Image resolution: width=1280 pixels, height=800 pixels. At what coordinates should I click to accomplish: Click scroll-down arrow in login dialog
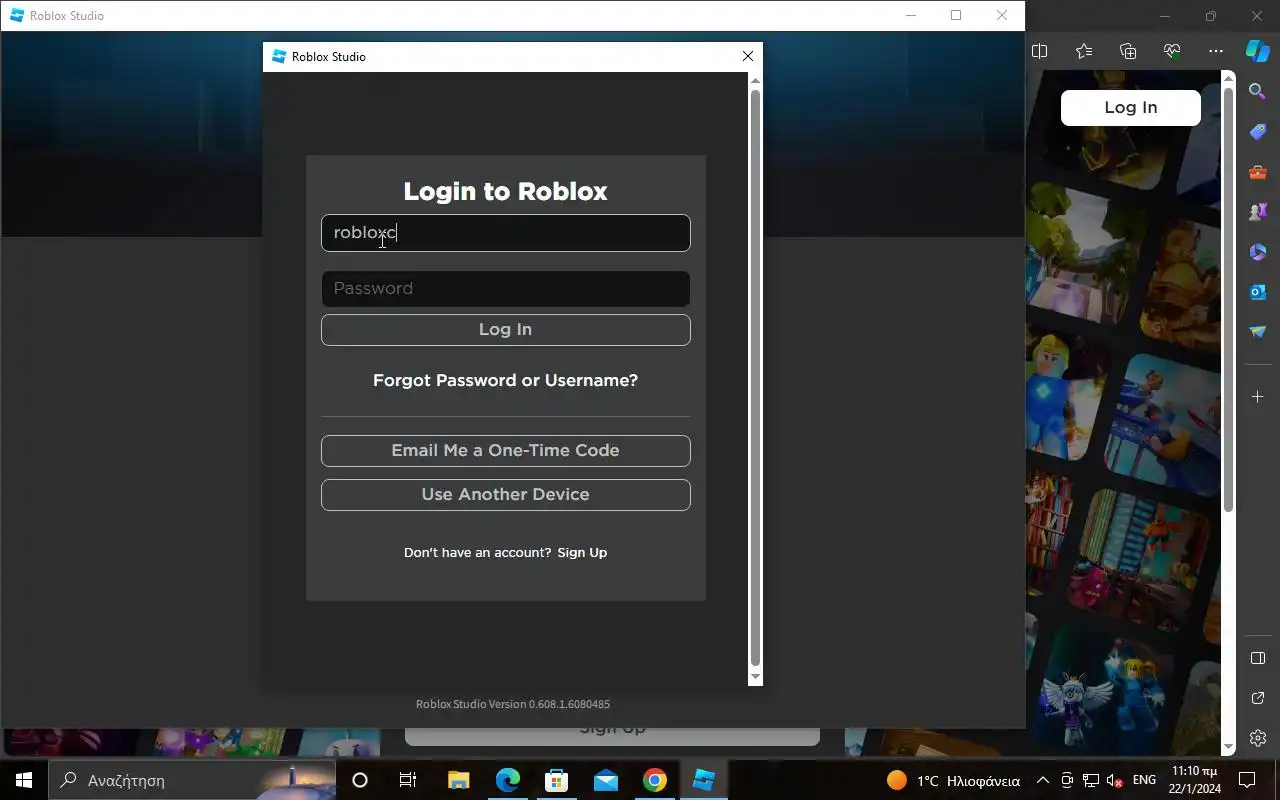755,677
